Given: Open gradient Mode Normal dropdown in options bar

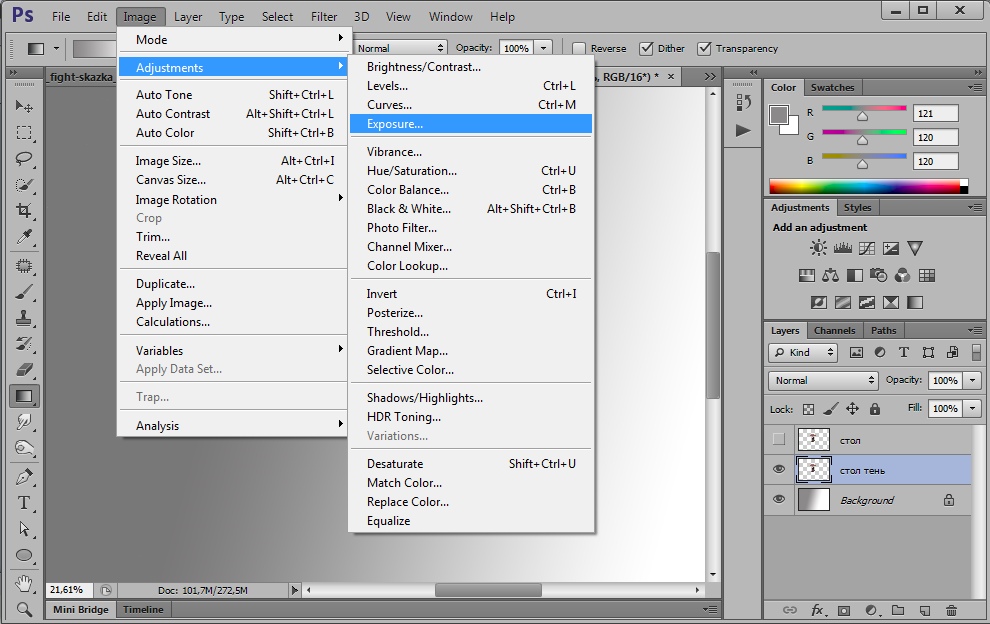Looking at the screenshot, I should (400, 48).
